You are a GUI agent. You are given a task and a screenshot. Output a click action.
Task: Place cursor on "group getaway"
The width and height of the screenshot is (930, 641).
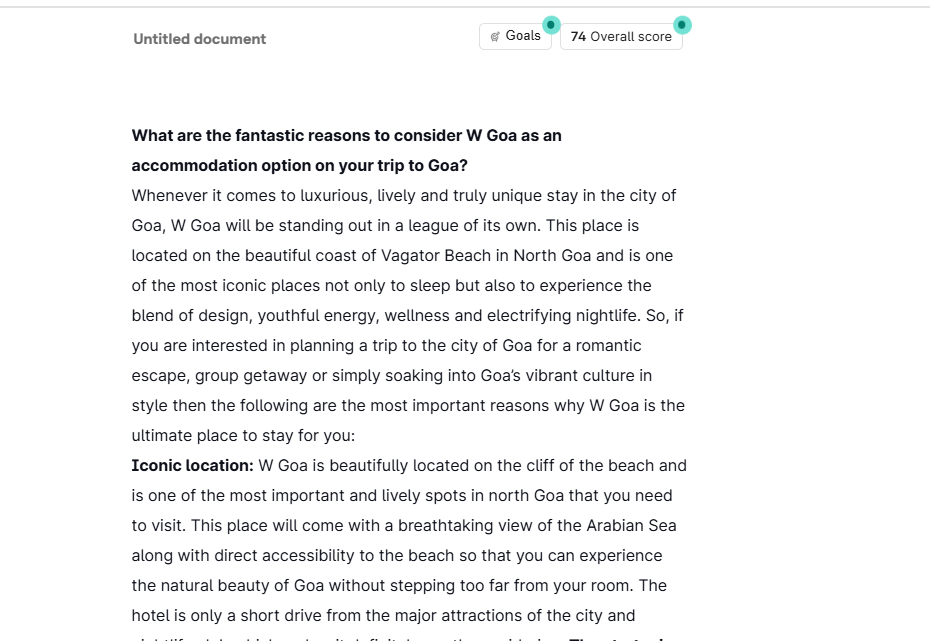tap(244, 375)
